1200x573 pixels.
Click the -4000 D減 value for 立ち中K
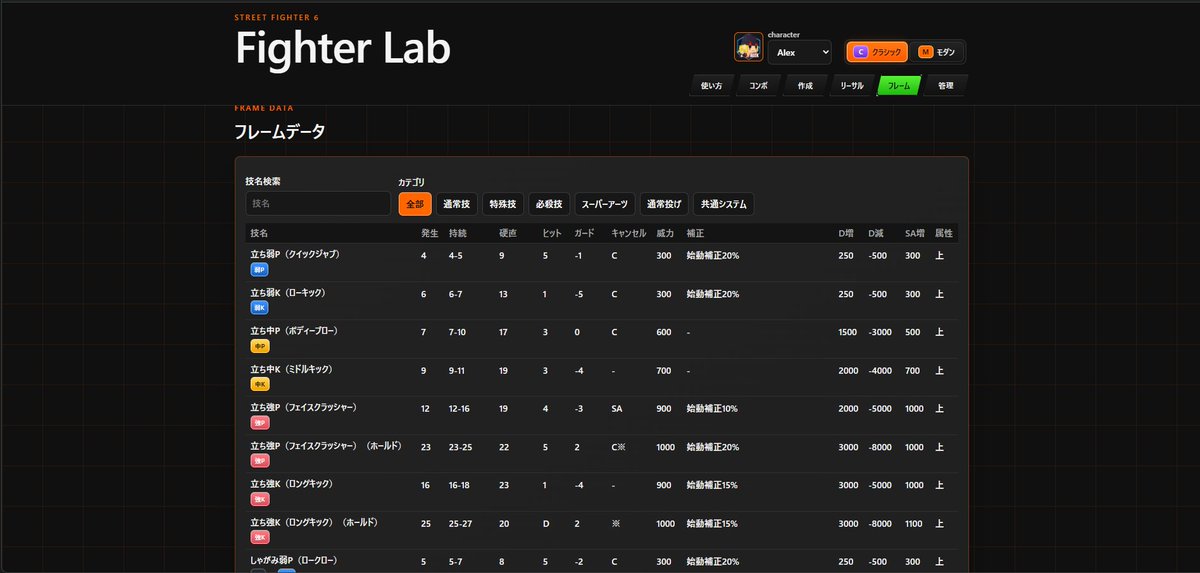879,370
